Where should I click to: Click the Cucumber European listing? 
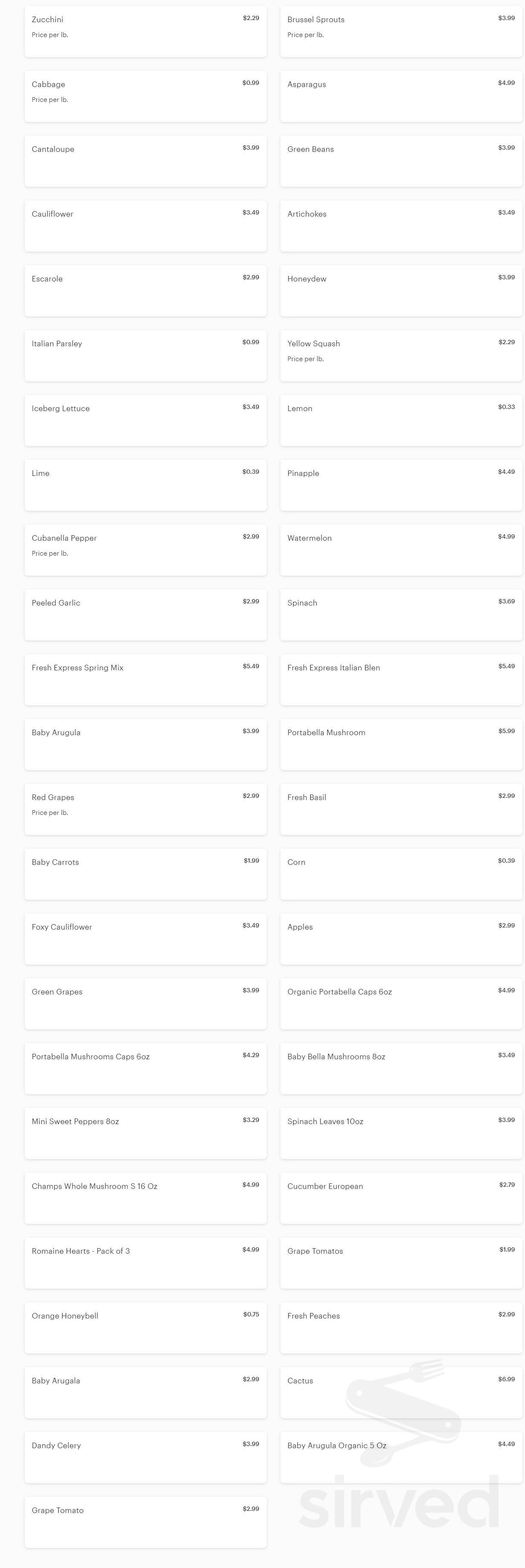click(x=401, y=1199)
